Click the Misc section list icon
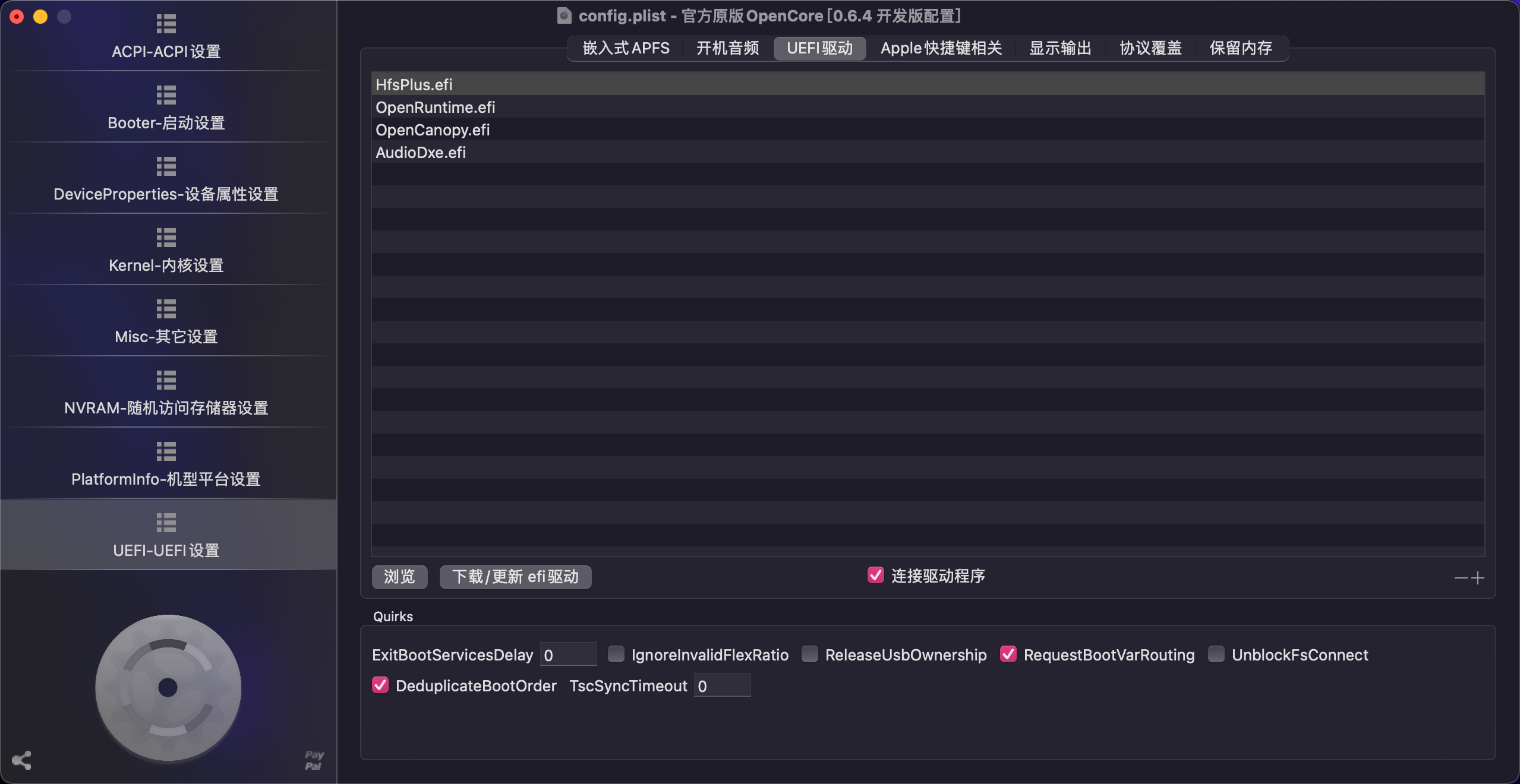This screenshot has height=784, width=1520. click(166, 309)
